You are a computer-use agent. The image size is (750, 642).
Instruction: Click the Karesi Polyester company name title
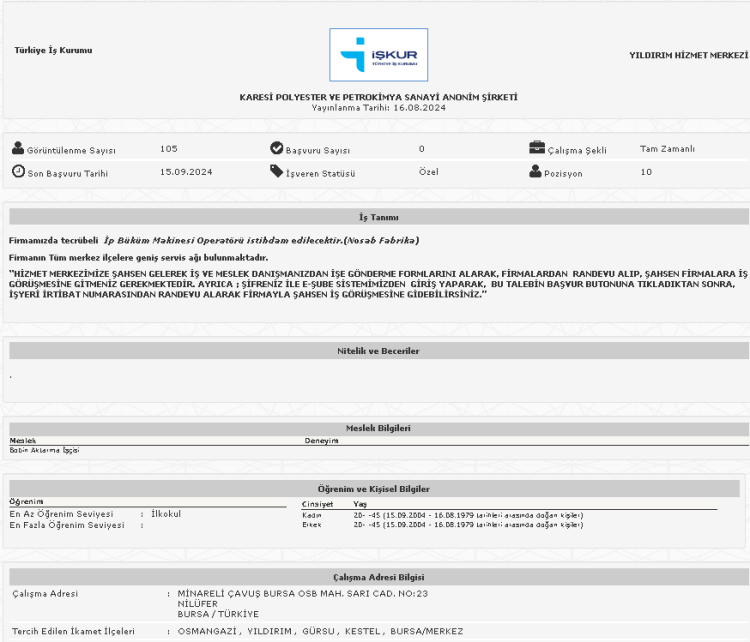[x=378, y=97]
